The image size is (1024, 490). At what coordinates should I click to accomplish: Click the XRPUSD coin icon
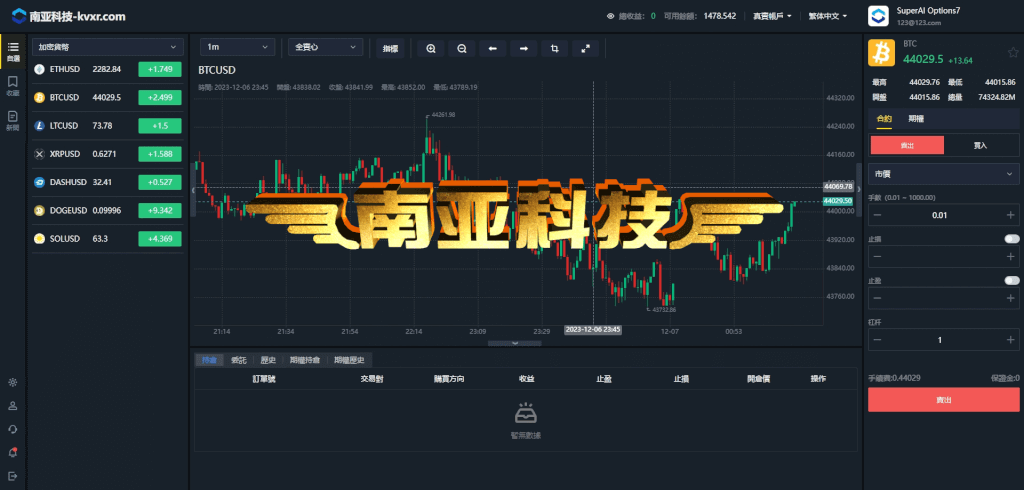39,154
